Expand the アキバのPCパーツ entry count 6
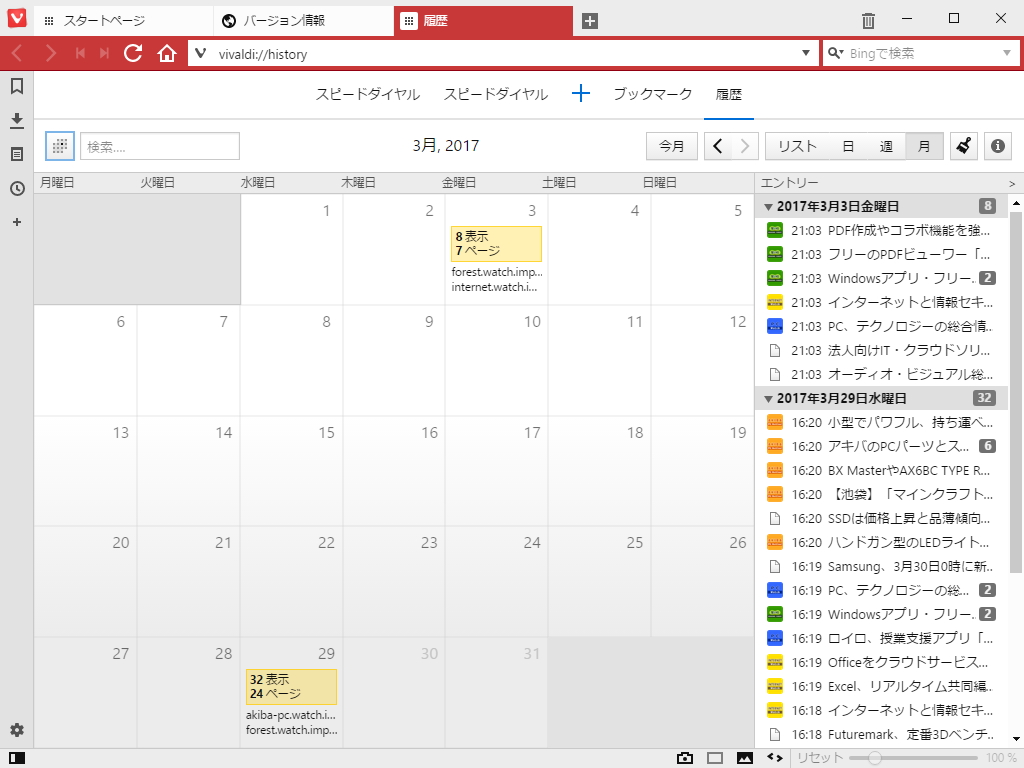 [x=987, y=446]
